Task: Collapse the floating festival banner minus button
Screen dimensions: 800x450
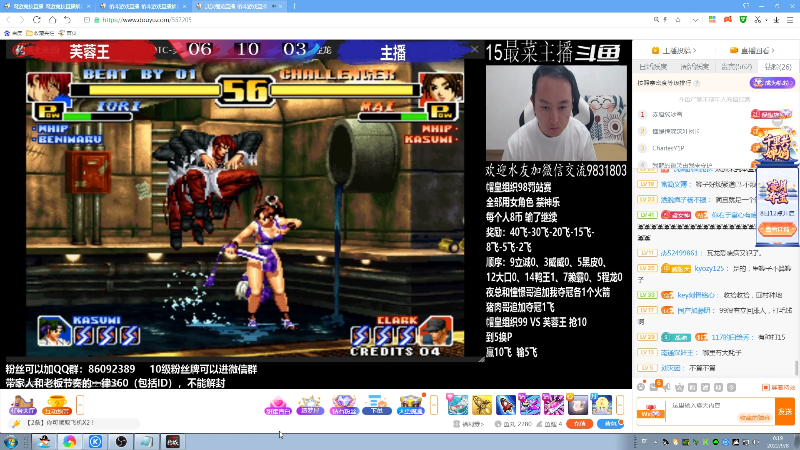Action: click(x=777, y=121)
